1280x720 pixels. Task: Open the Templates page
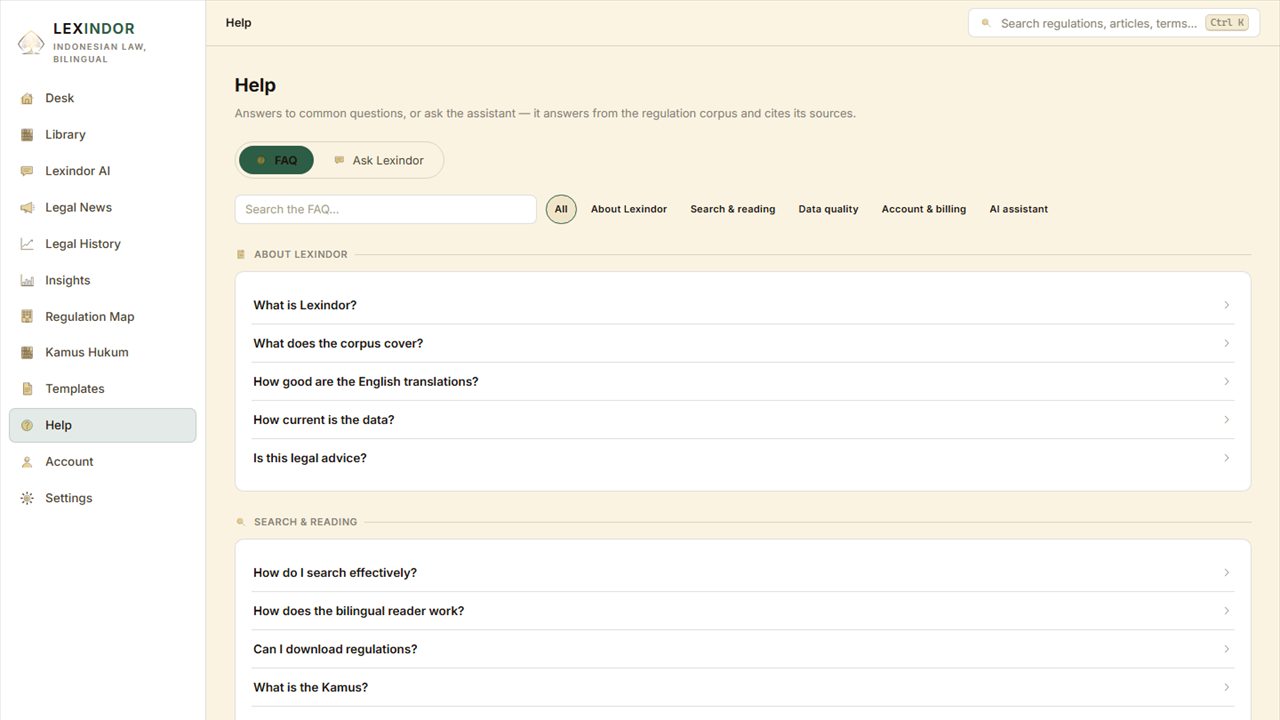(x=102, y=389)
